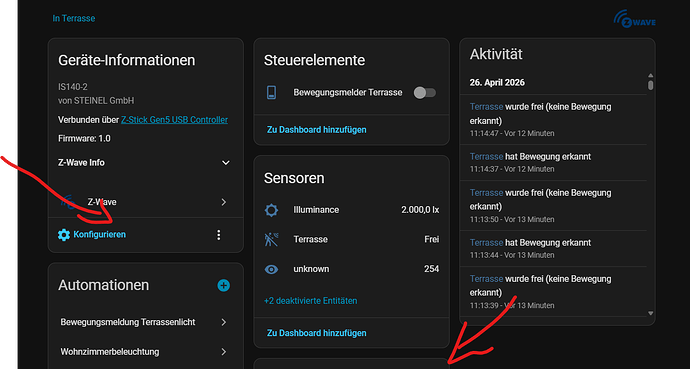Click the Z-Wave logo in the top right
This screenshot has width=690, height=369.
click(634, 19)
